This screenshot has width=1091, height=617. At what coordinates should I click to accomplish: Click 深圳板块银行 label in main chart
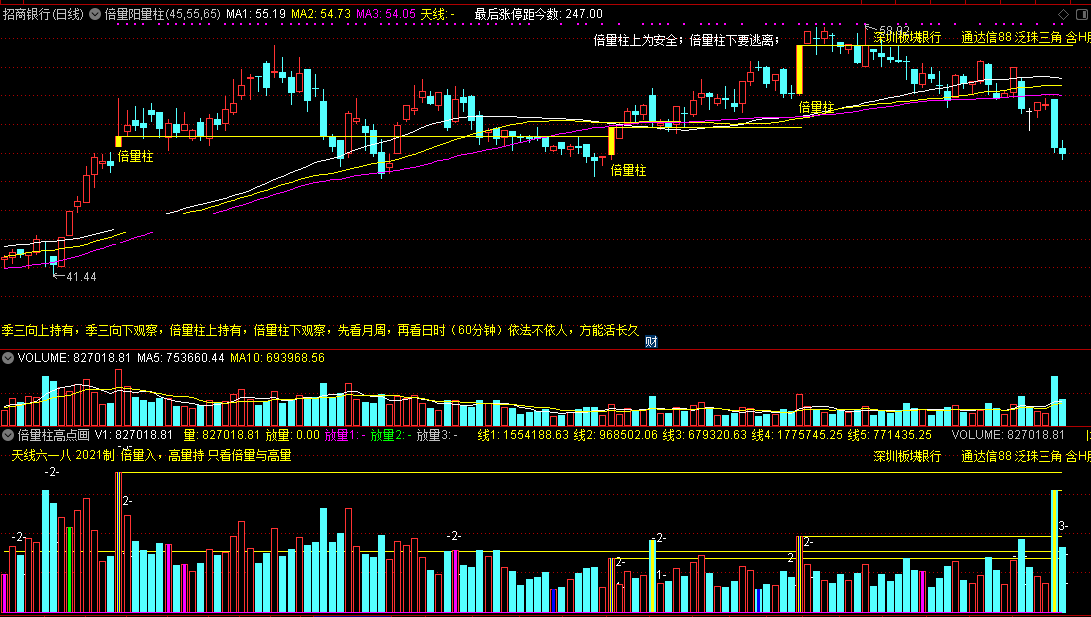907,38
